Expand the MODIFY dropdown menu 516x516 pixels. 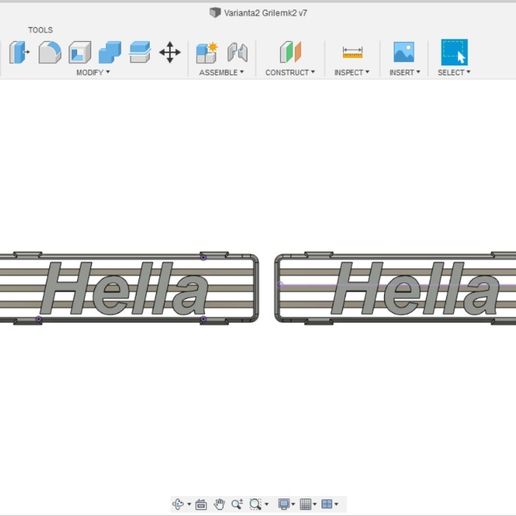click(x=93, y=72)
